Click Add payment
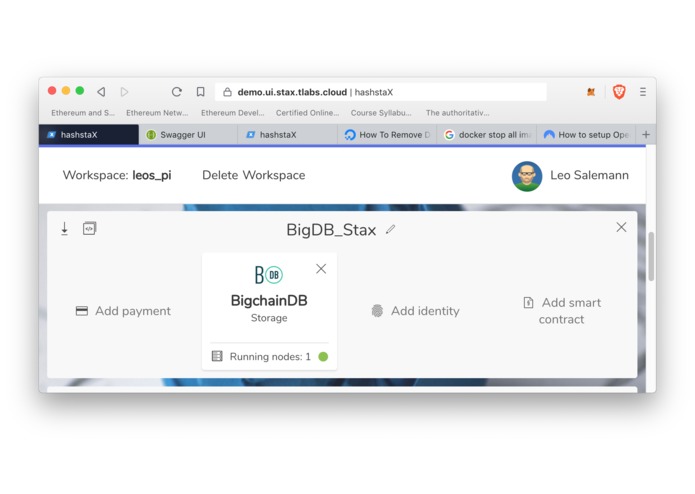The image size is (695, 494). point(123,311)
